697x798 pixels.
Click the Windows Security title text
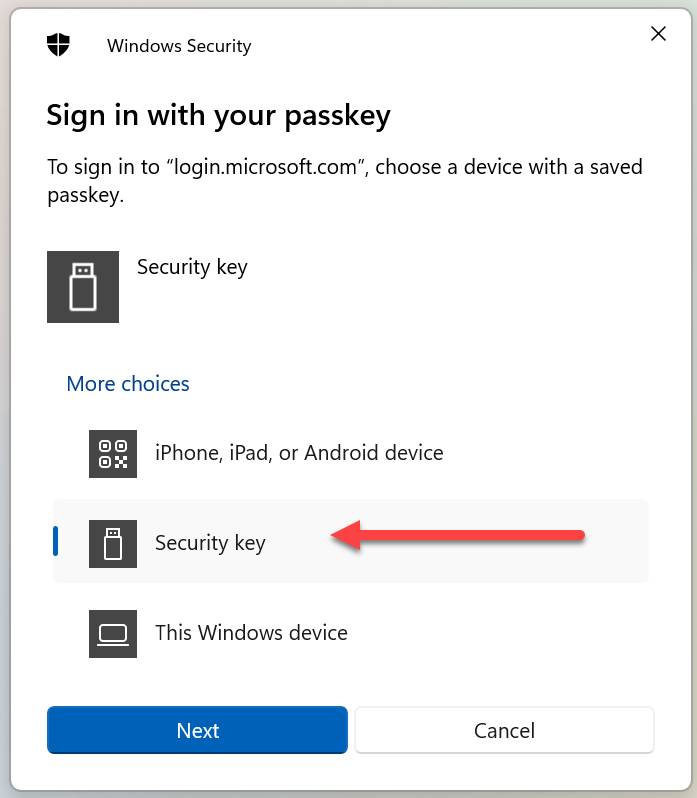click(x=179, y=46)
